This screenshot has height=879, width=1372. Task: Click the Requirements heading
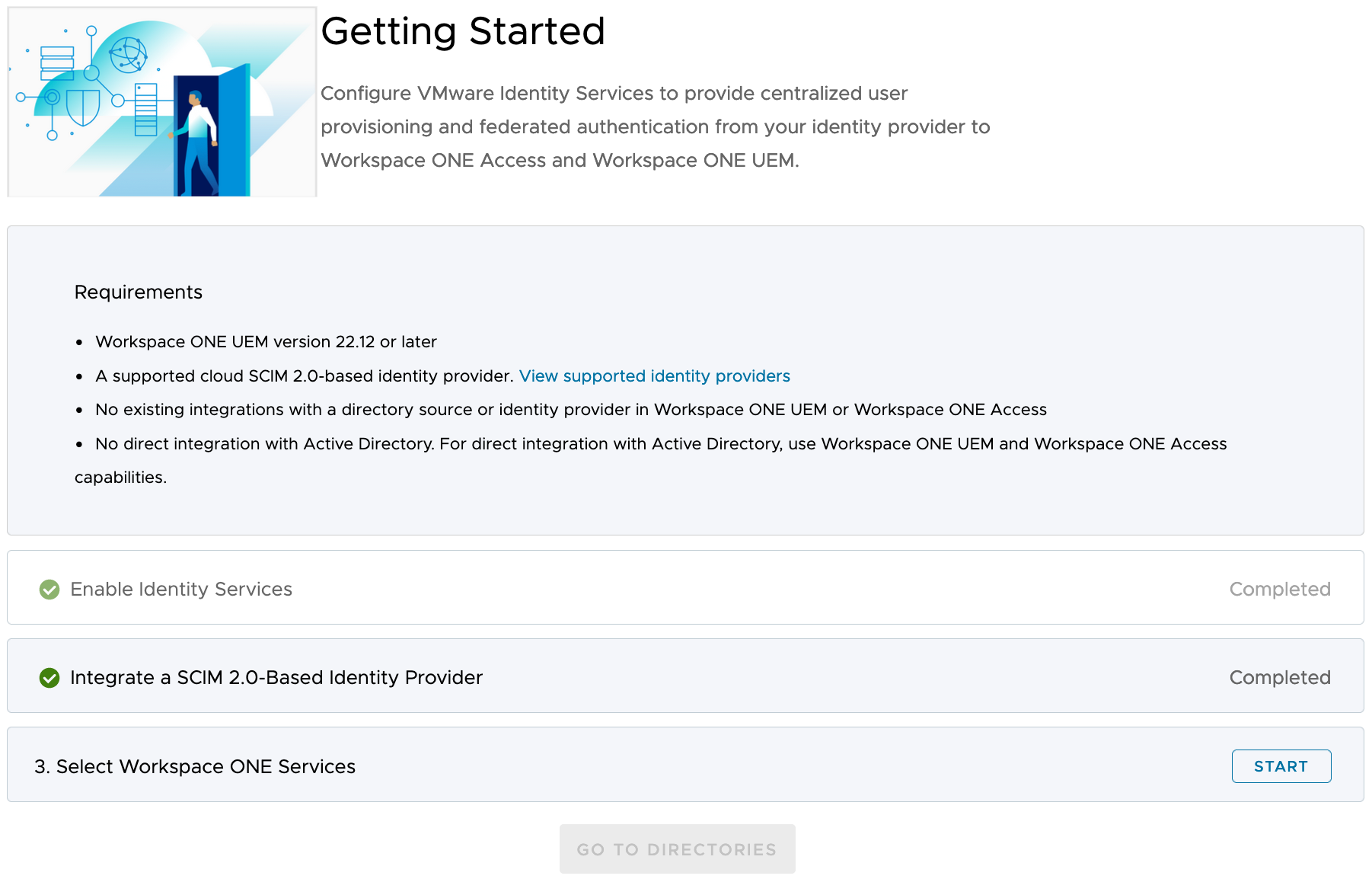(x=139, y=292)
